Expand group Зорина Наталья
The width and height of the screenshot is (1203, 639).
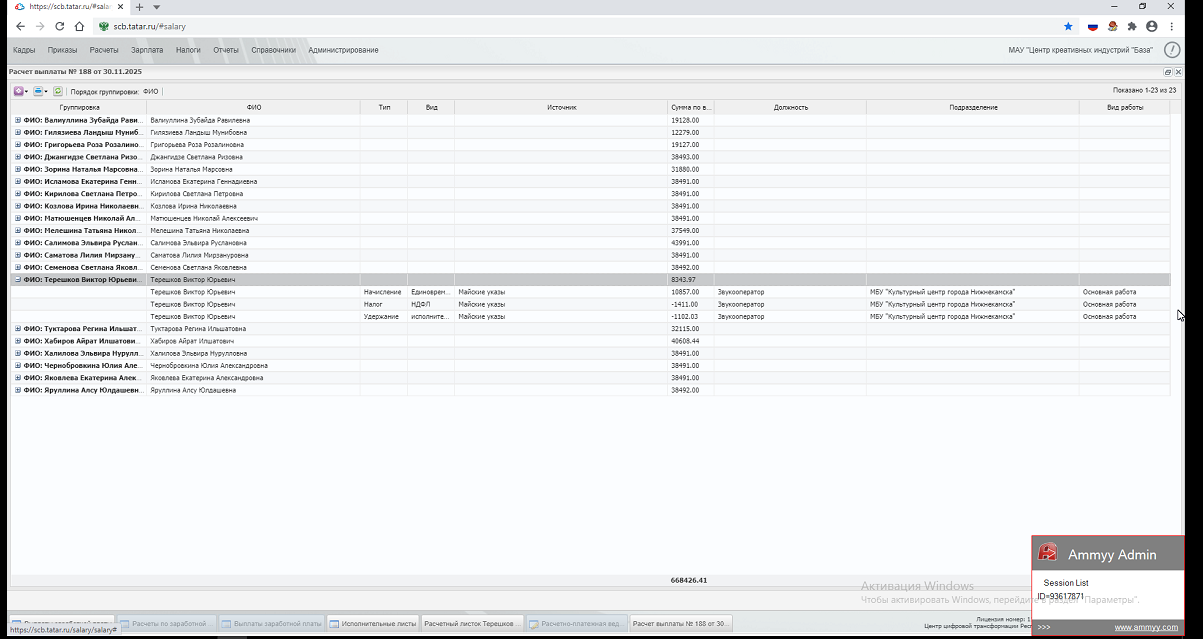(18, 169)
